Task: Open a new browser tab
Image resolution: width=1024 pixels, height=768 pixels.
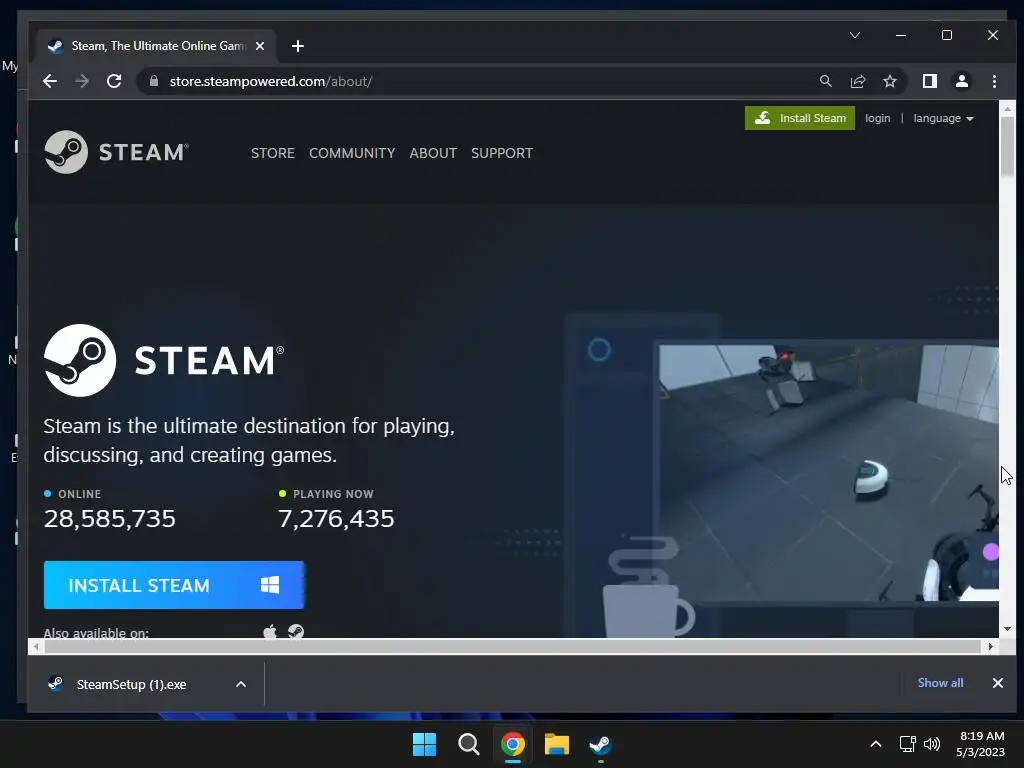Action: (298, 46)
